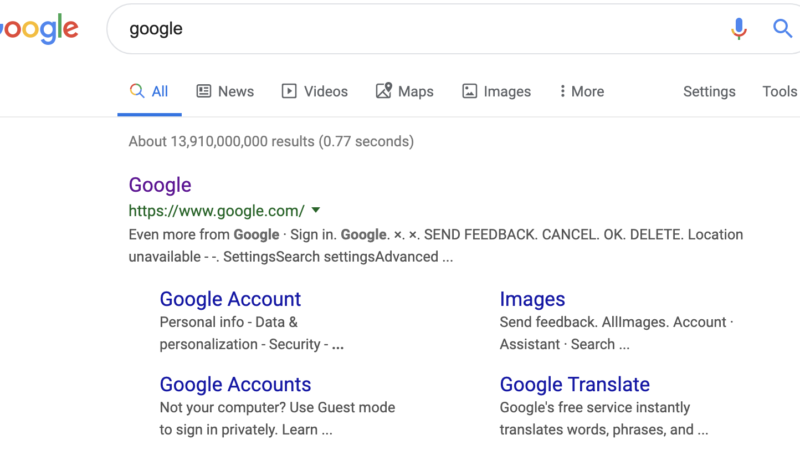The width and height of the screenshot is (800, 450).
Task: Click Google's free service instantly description
Action: coord(604,418)
